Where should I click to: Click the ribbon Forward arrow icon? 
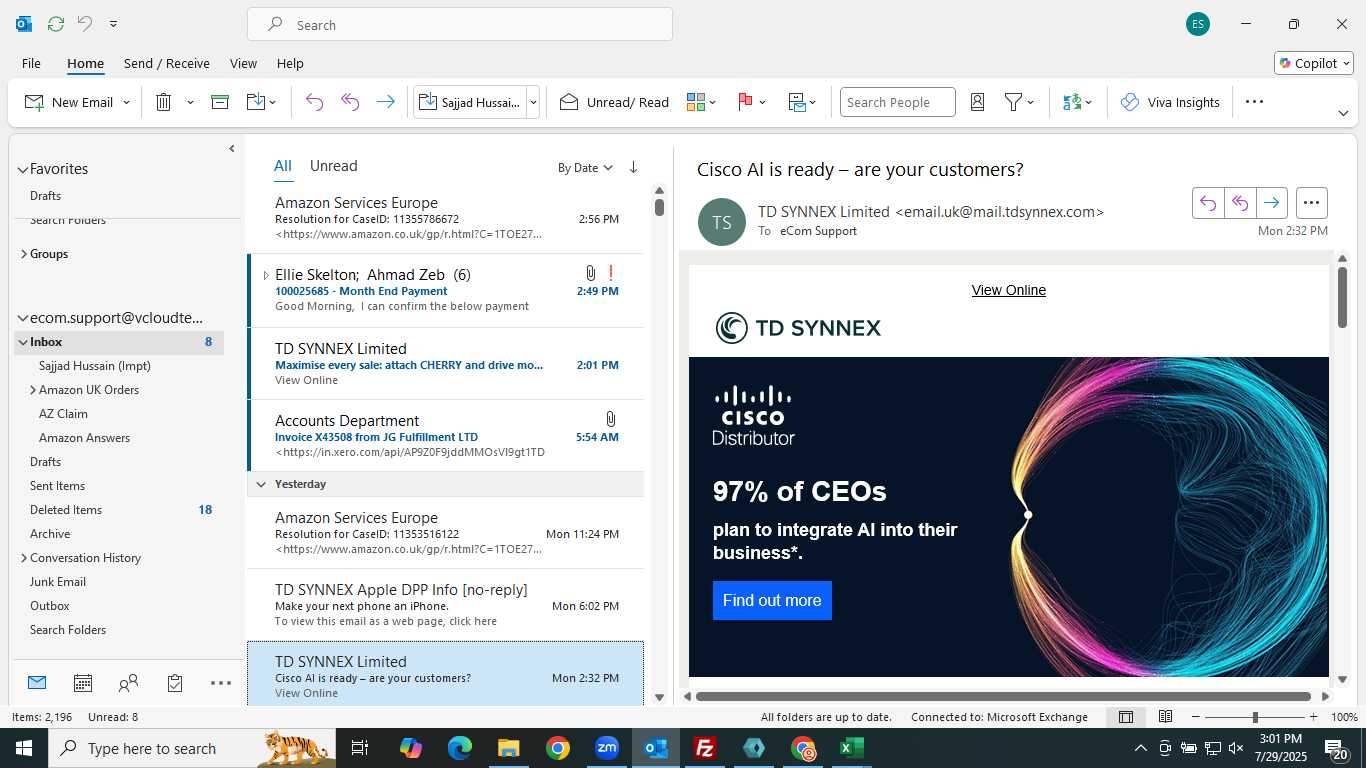pyautogui.click(x=385, y=102)
